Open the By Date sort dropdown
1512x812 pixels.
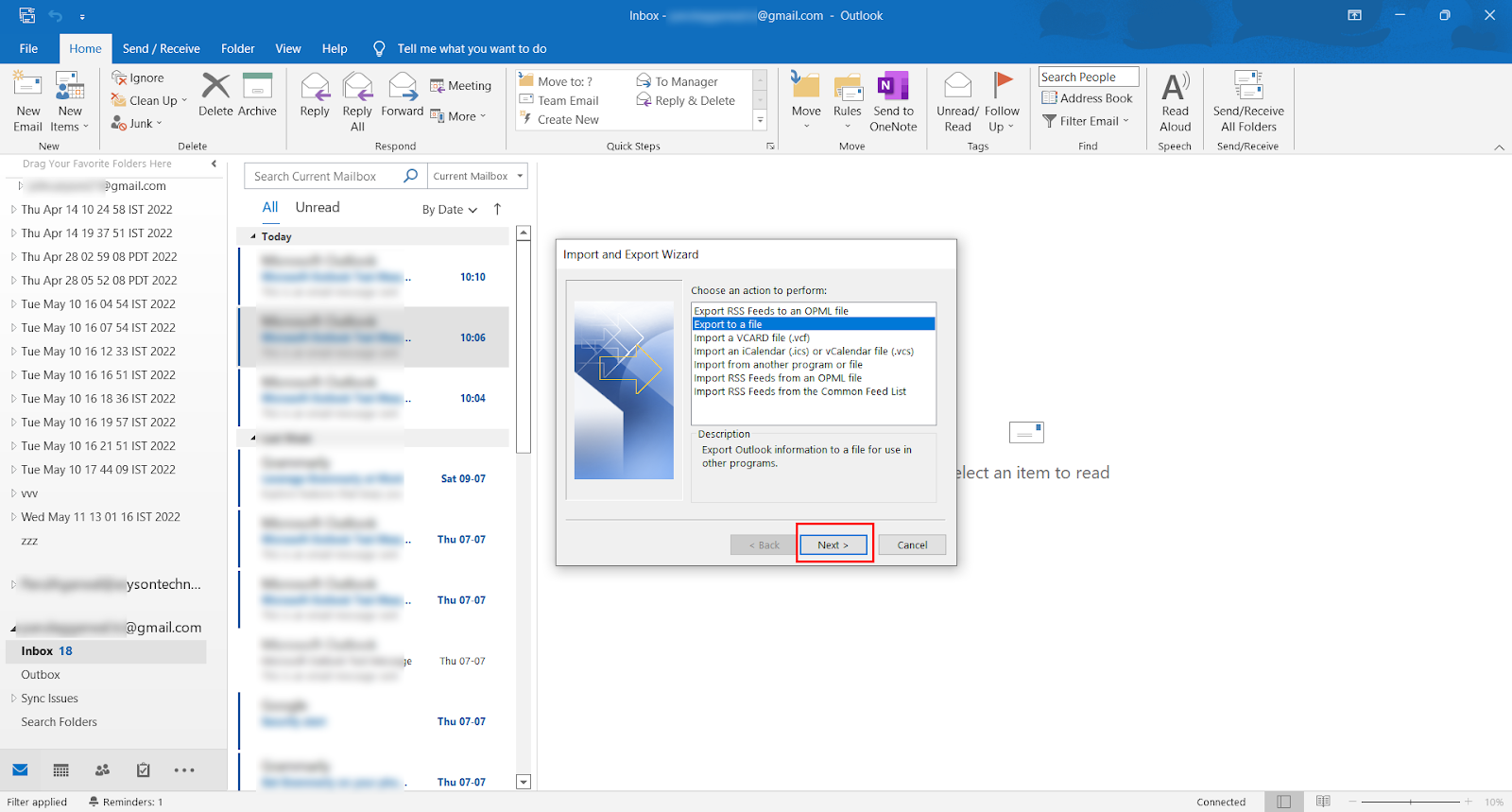tap(450, 210)
